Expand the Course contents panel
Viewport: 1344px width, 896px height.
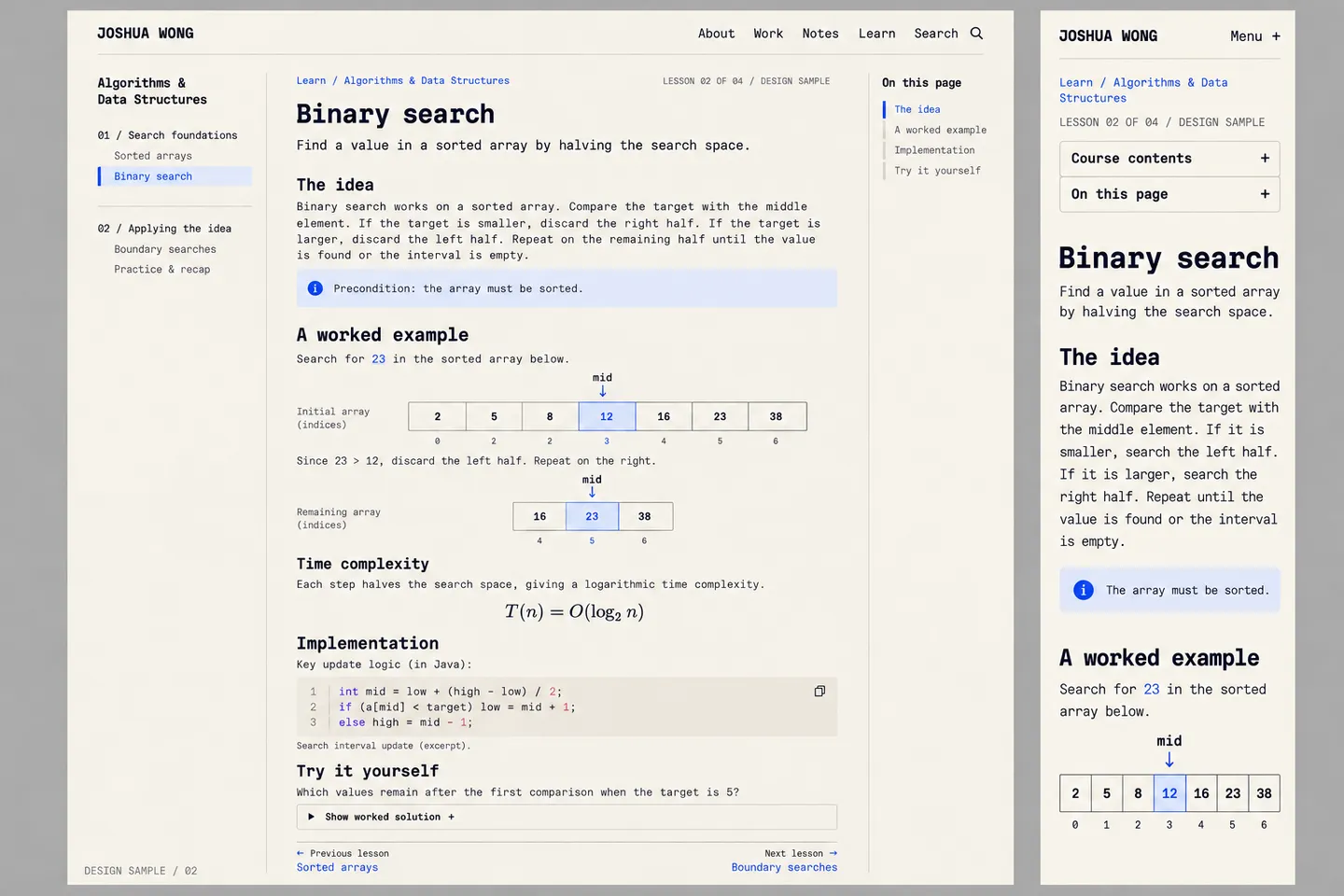[x=1169, y=159]
